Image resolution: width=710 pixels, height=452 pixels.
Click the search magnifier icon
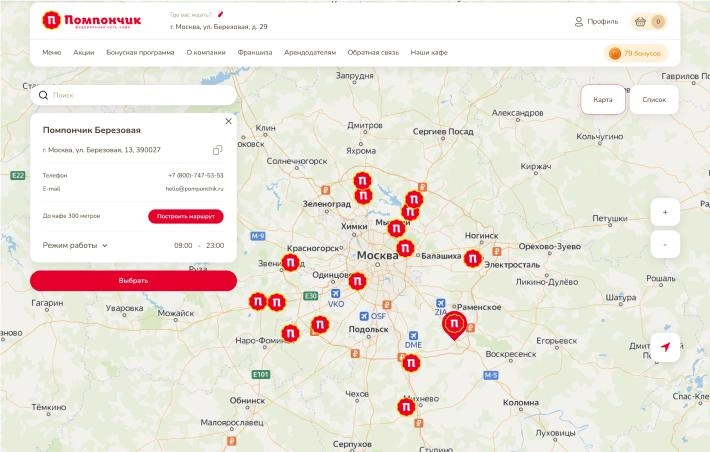pos(43,95)
